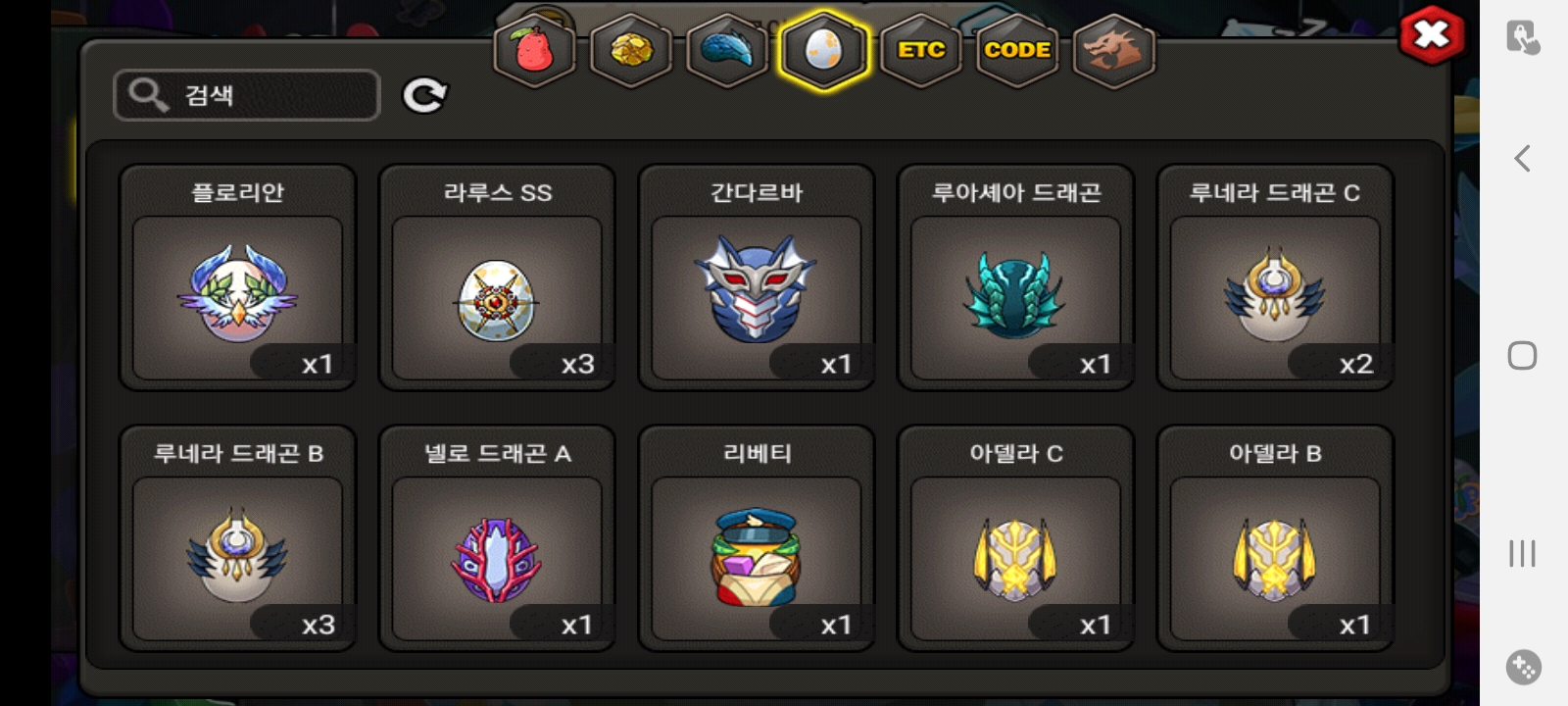This screenshot has width=1568, height=706.
Task: Select the 라루스 SS egg item
Action: click(497, 277)
